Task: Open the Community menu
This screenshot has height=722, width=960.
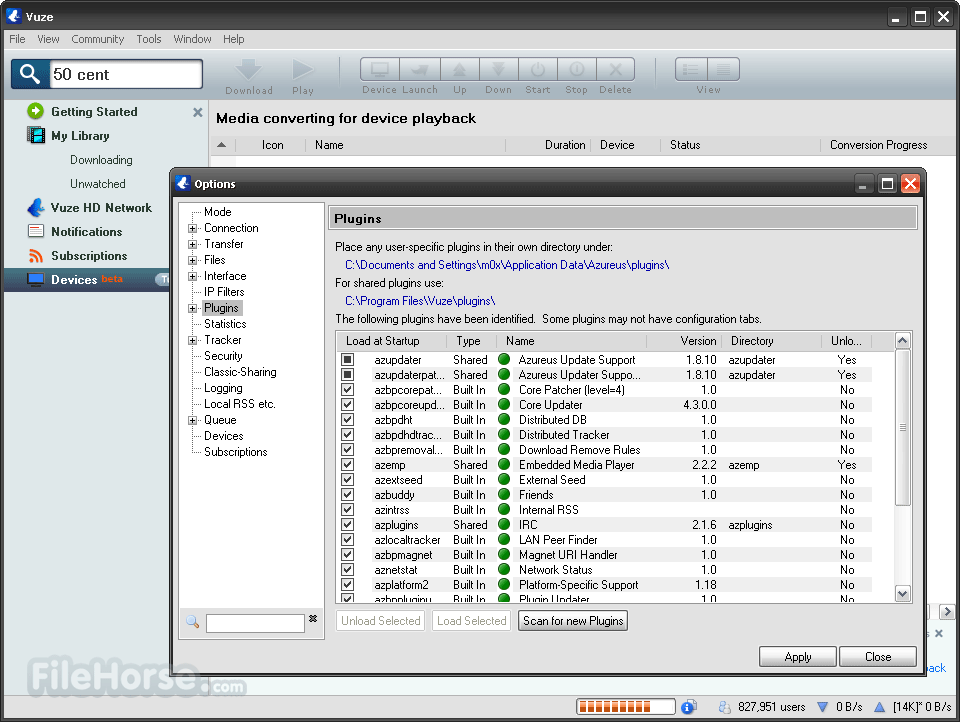Action: (97, 39)
